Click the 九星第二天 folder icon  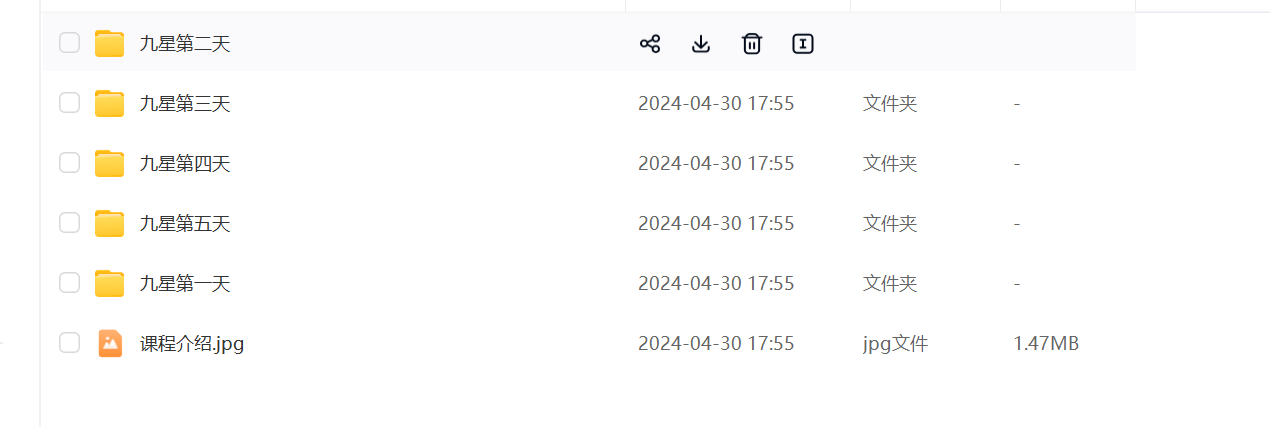click(x=109, y=43)
